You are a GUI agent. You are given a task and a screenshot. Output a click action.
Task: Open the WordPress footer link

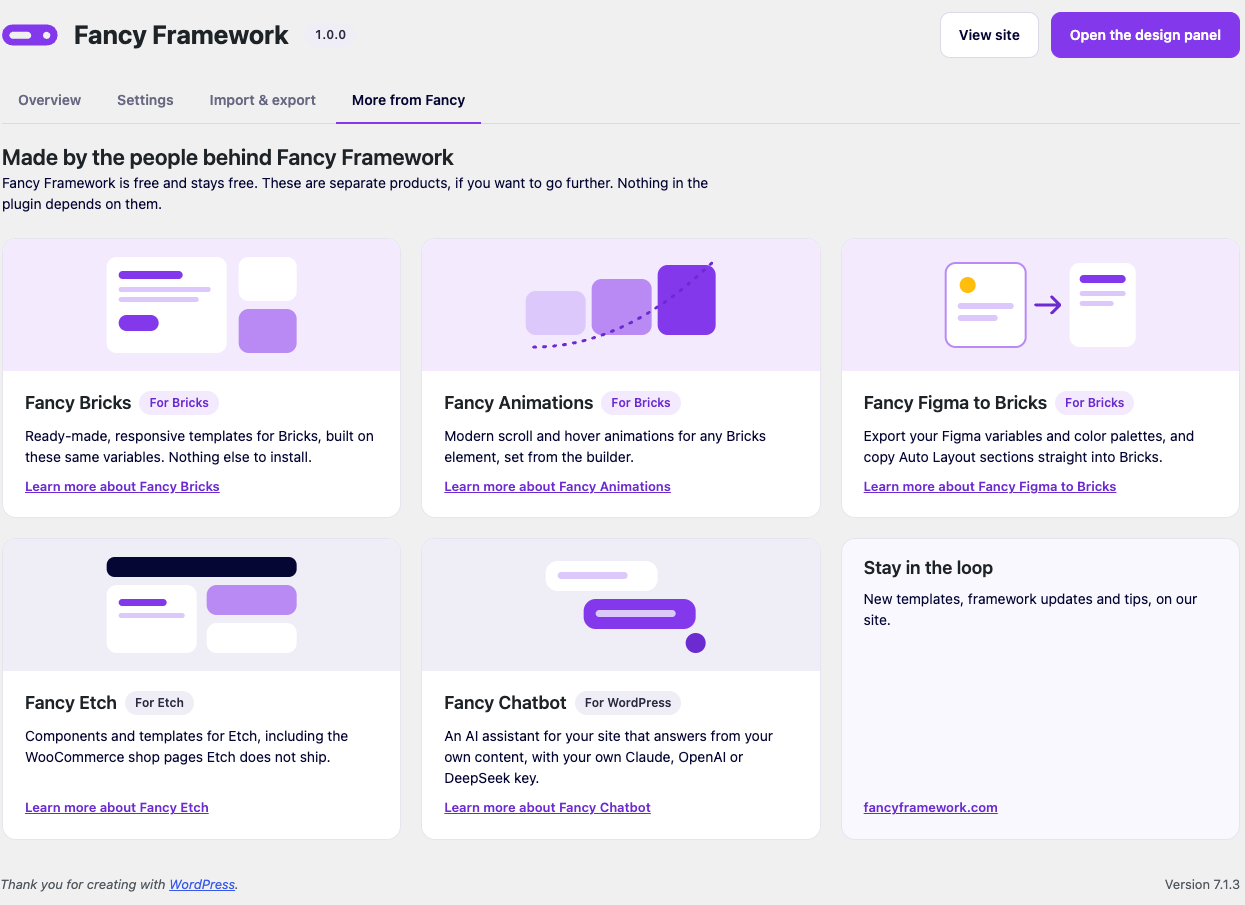pyautogui.click(x=202, y=885)
